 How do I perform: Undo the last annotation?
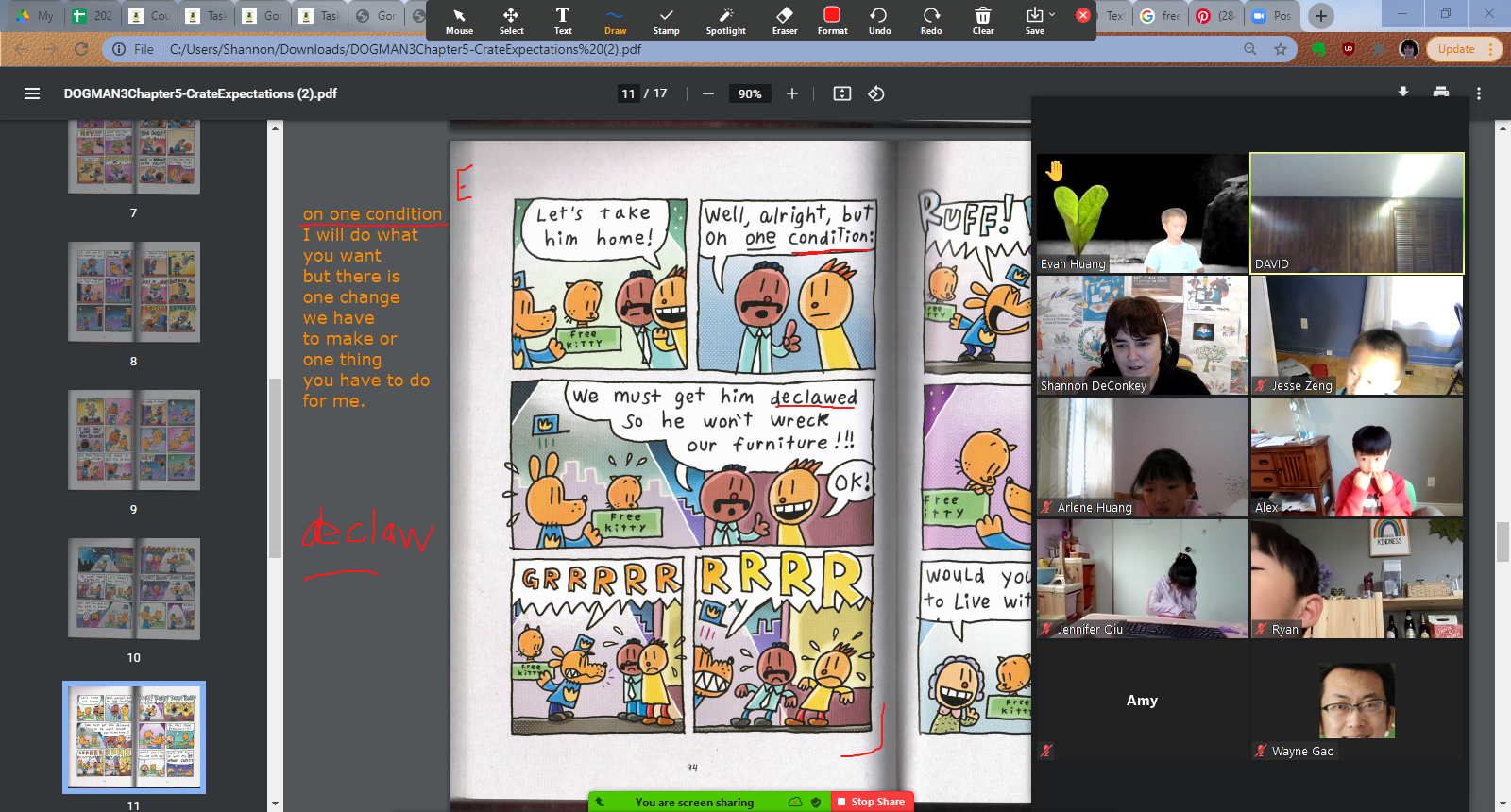pyautogui.click(x=879, y=20)
